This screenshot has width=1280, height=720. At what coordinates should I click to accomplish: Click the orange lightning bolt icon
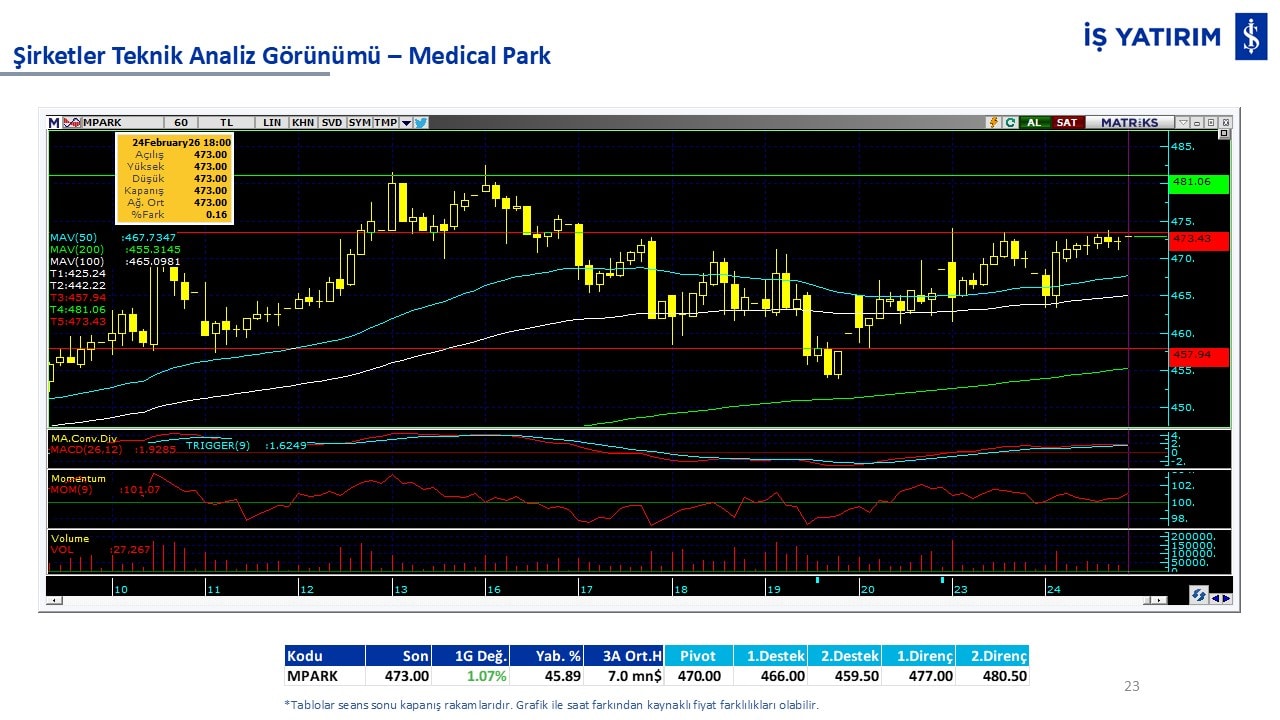pos(993,122)
